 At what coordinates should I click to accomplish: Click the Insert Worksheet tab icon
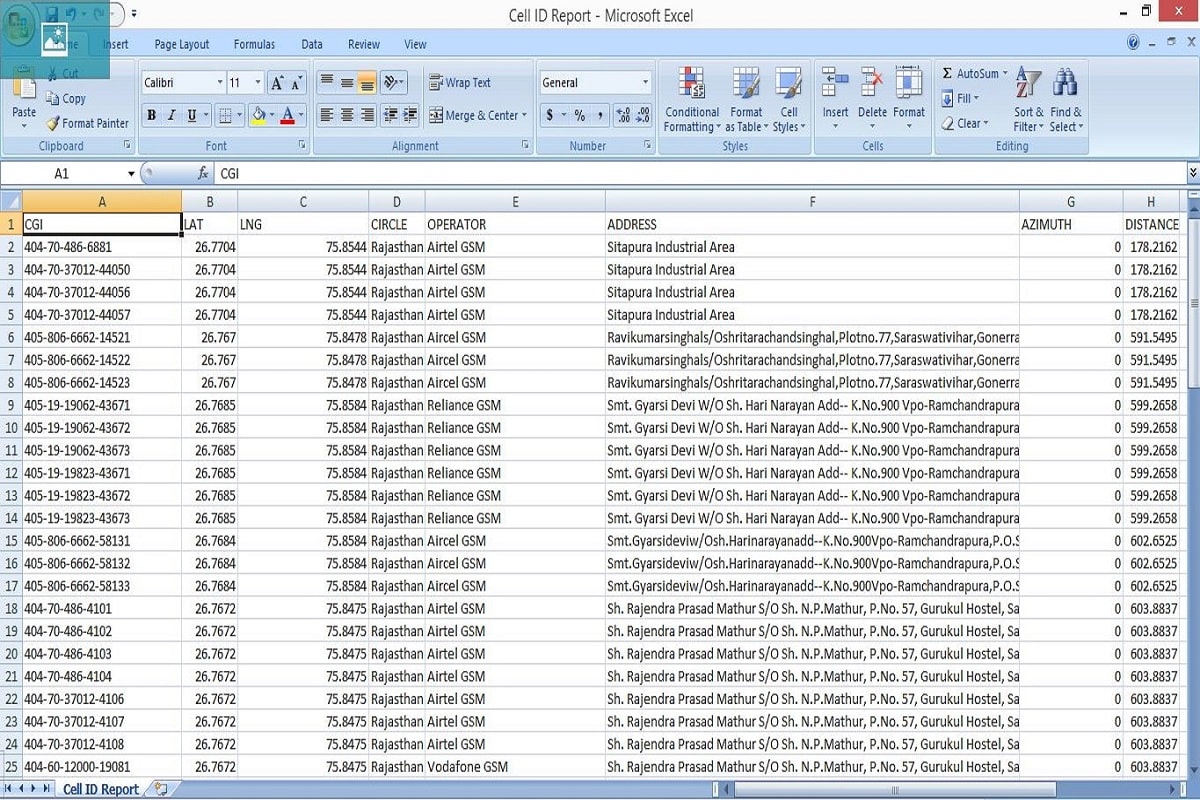(x=160, y=789)
